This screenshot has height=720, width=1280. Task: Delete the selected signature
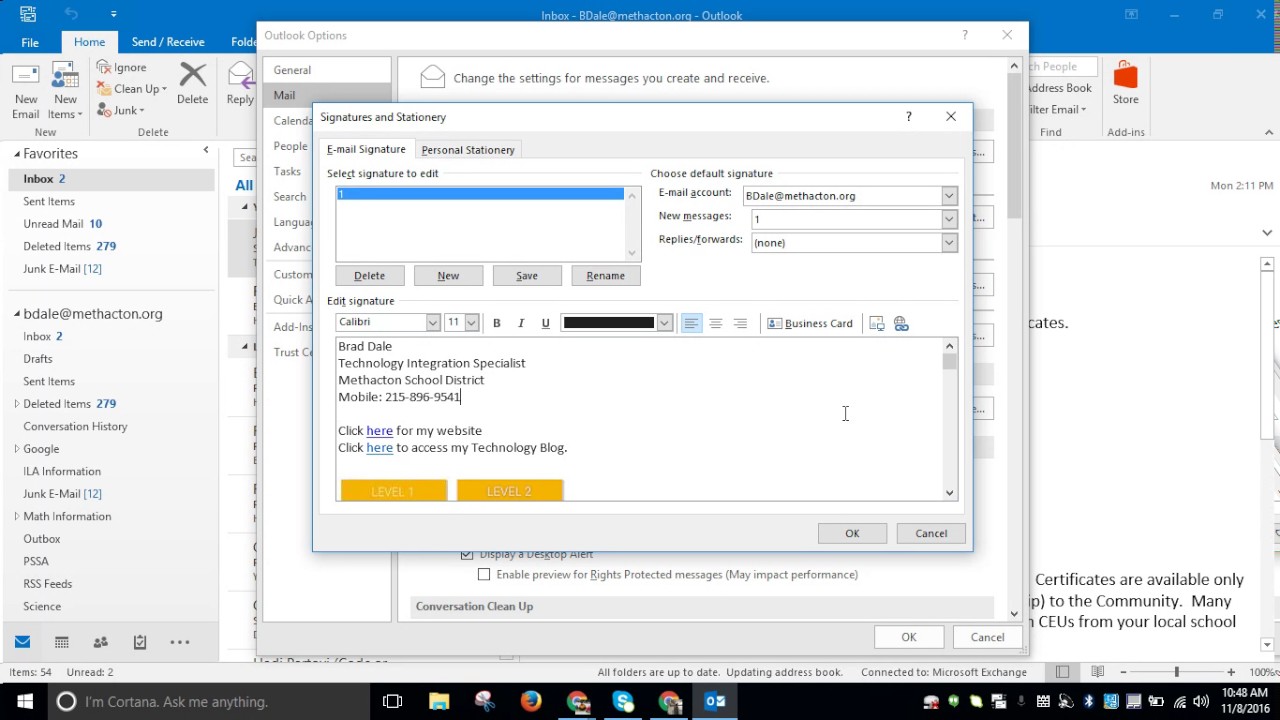pyautogui.click(x=369, y=276)
